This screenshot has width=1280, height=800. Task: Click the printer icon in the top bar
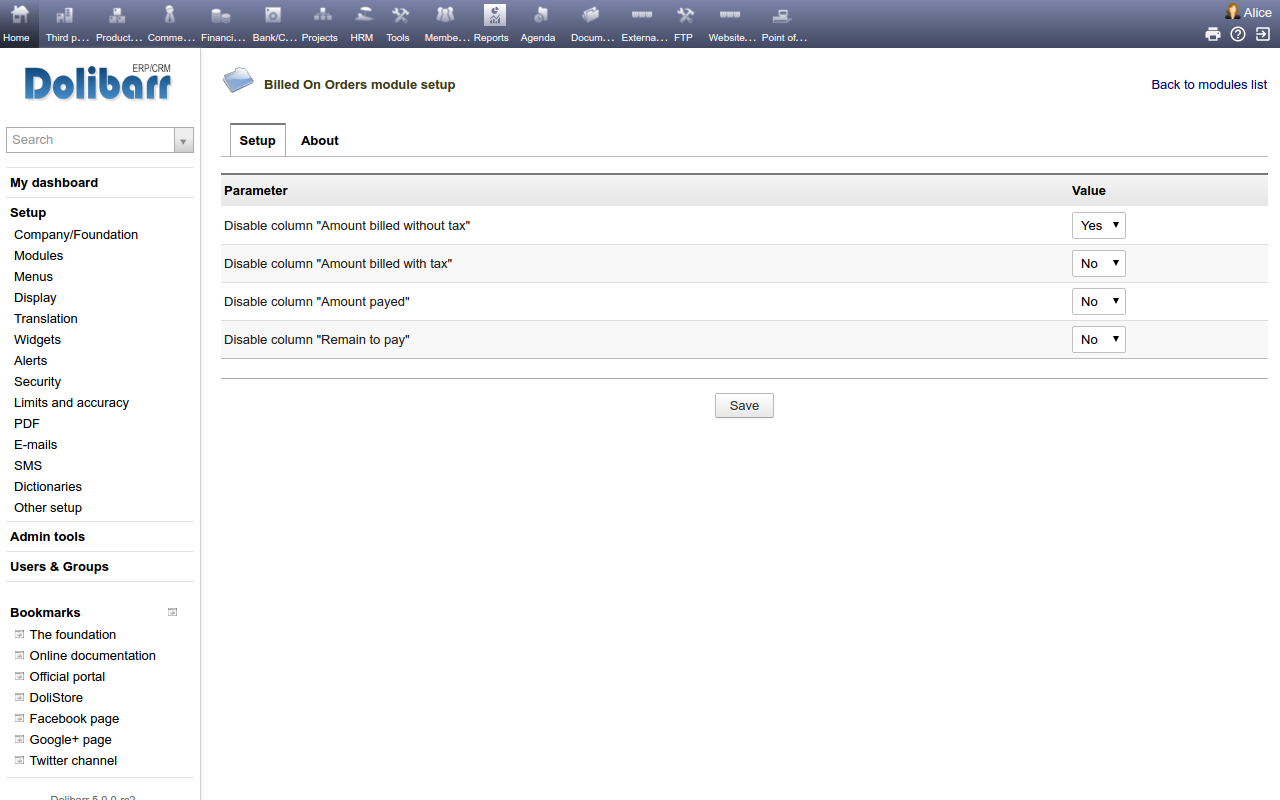pos(1212,34)
